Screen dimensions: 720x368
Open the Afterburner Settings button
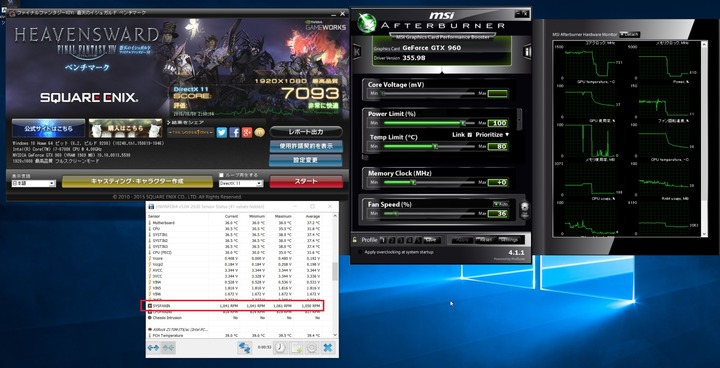tap(508, 240)
